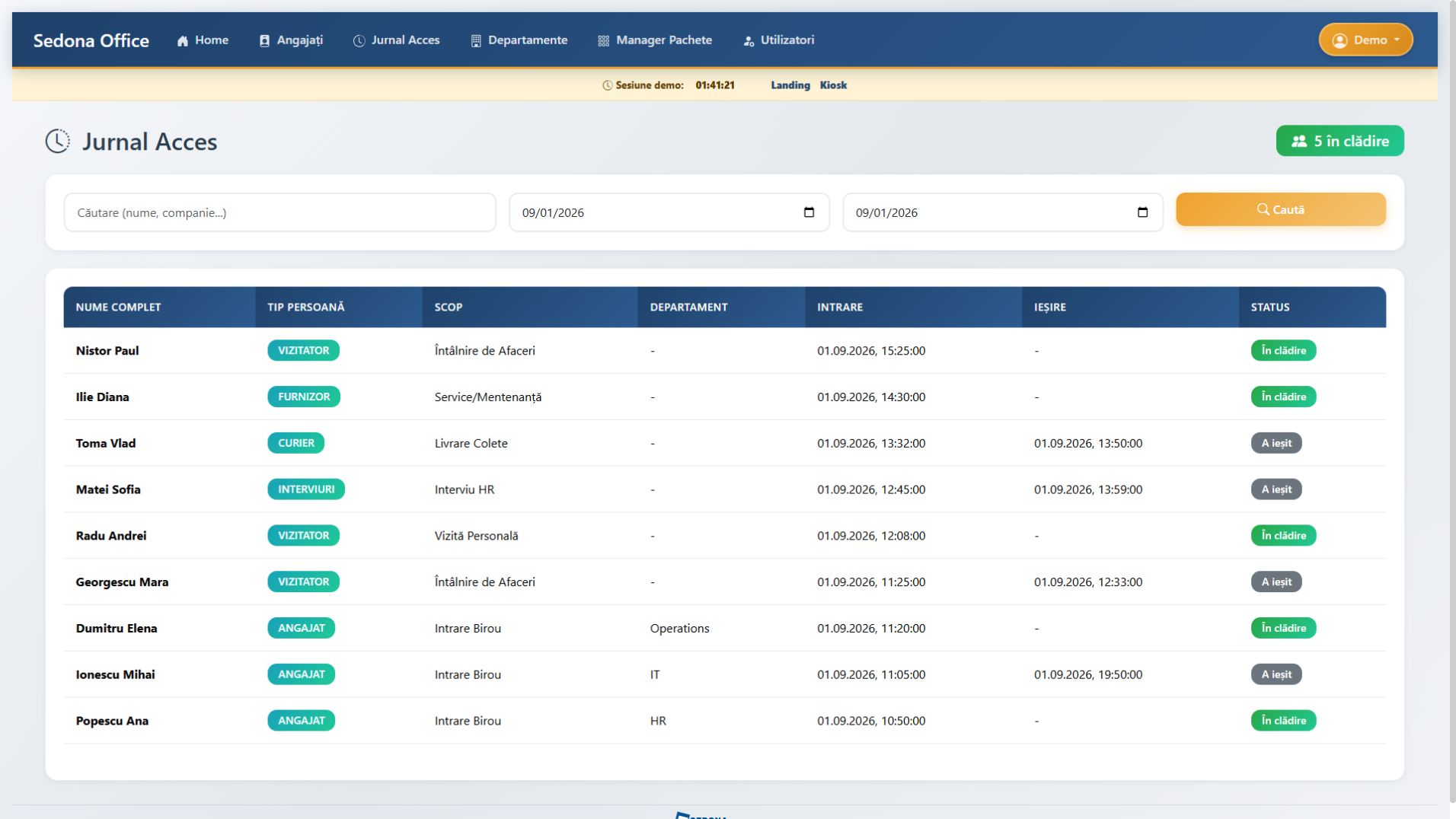The image size is (1456, 819).
Task: Click the CURIER badge for Toma Vlad
Action: pos(295,443)
